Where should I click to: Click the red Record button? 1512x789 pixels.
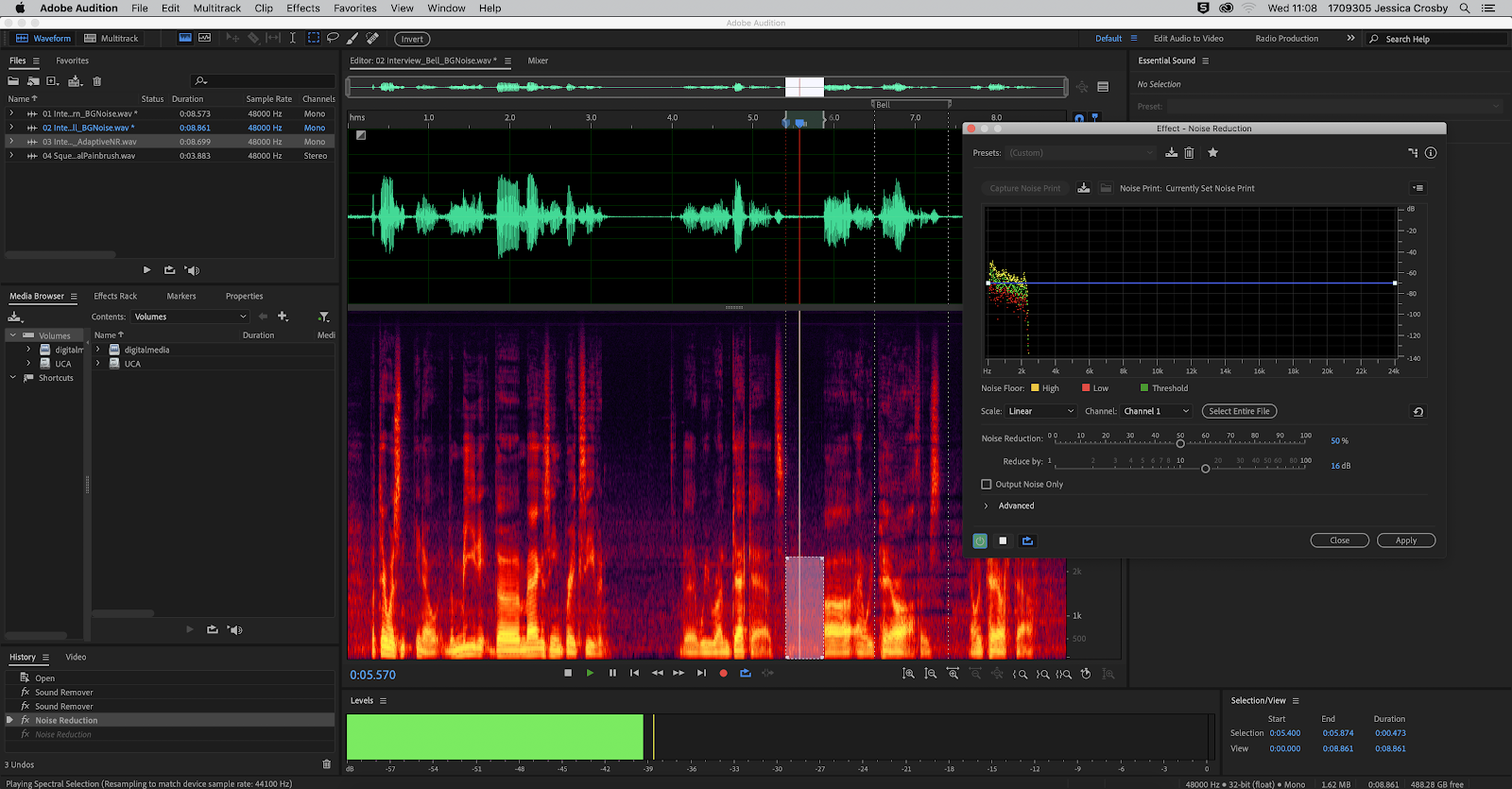click(723, 673)
